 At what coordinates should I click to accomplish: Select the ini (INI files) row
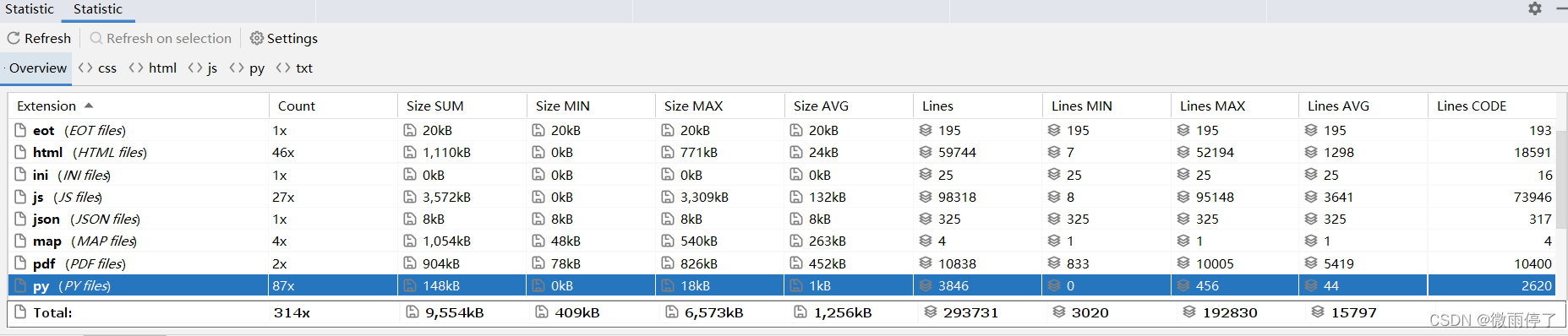click(x=782, y=175)
